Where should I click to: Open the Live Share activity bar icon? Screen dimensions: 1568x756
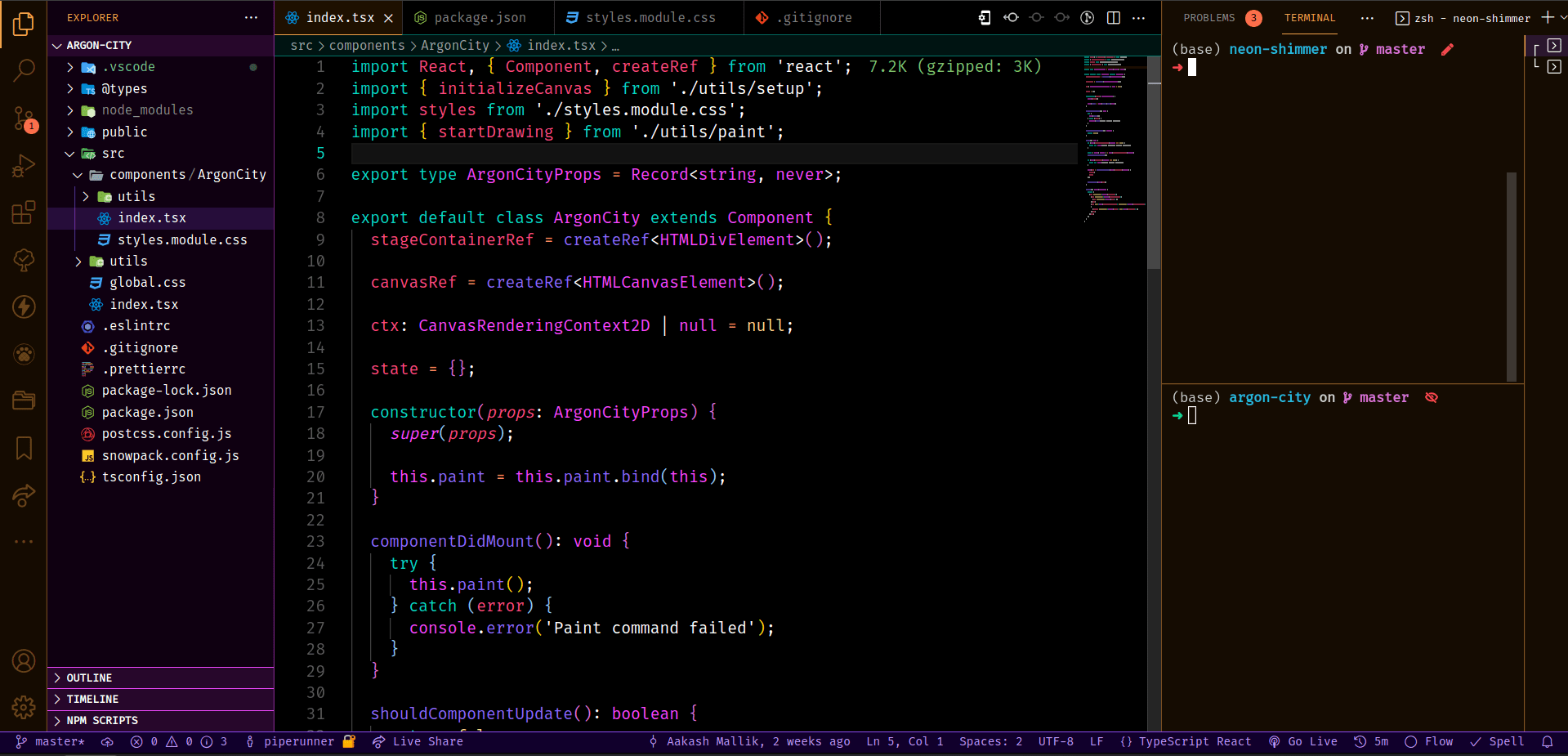[x=24, y=495]
